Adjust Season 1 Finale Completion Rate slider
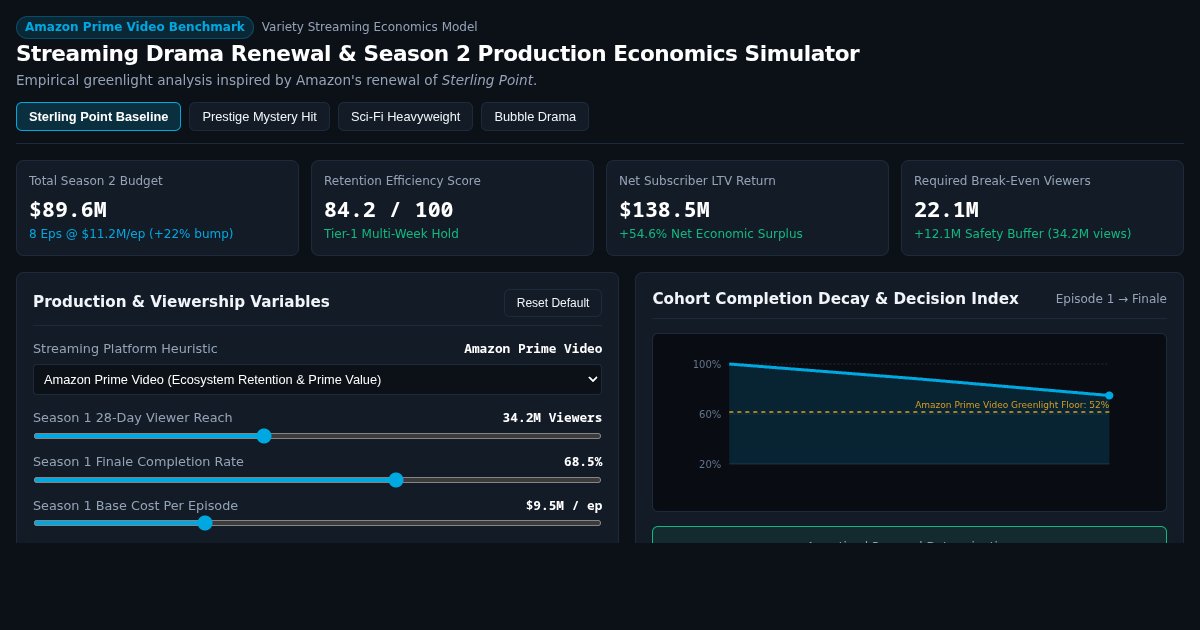Screen dimensions: 1200x630 (x=317, y=480)
